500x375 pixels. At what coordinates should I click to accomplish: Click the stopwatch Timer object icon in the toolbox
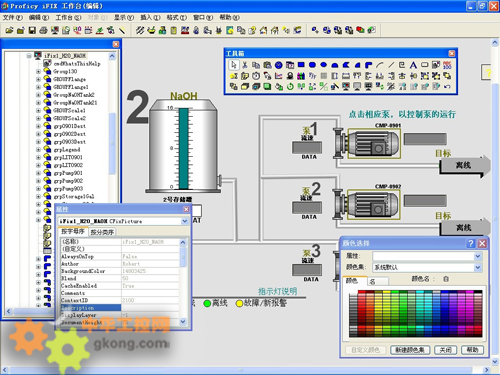tap(256, 76)
